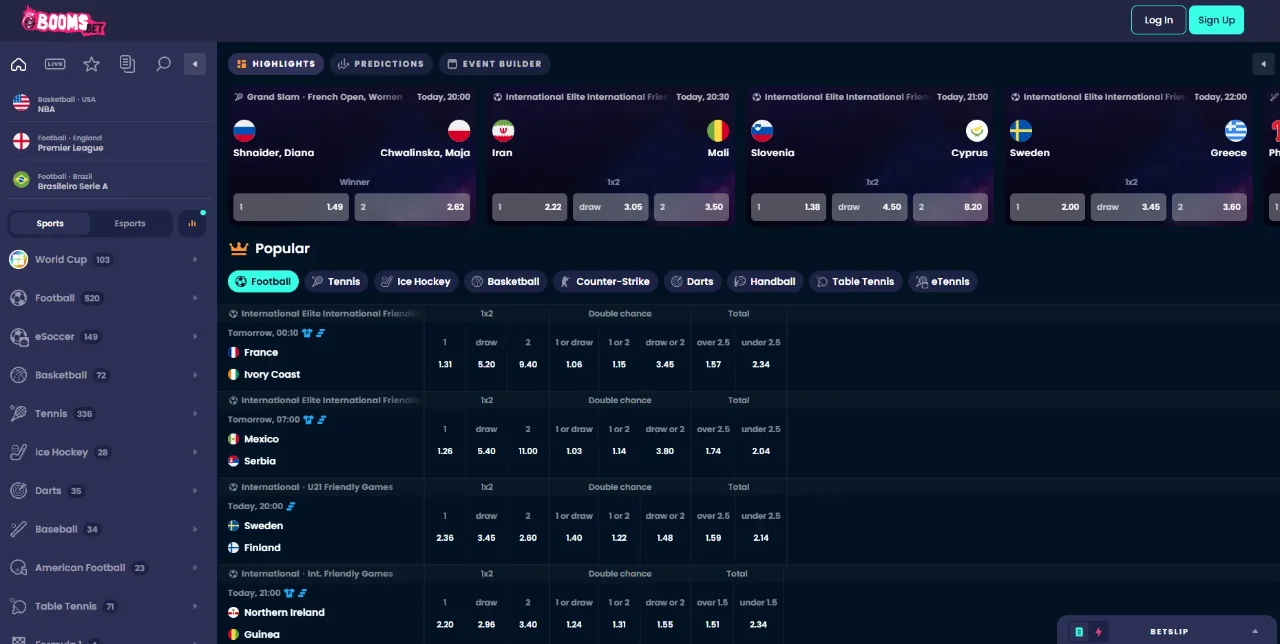Open the statistics bar chart icon
1280x644 pixels.
(x=192, y=224)
